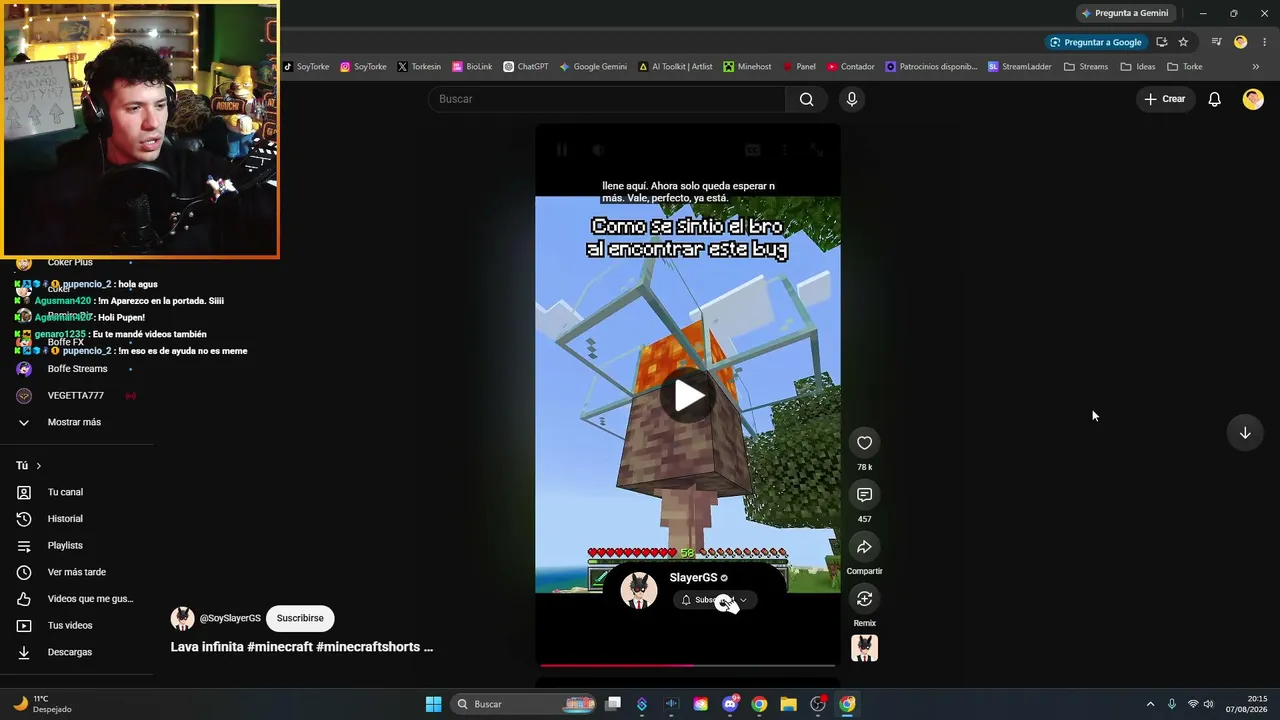This screenshot has width=1280, height=720.
Task: Open Ver más tarde in sidebar
Action: [x=76, y=572]
